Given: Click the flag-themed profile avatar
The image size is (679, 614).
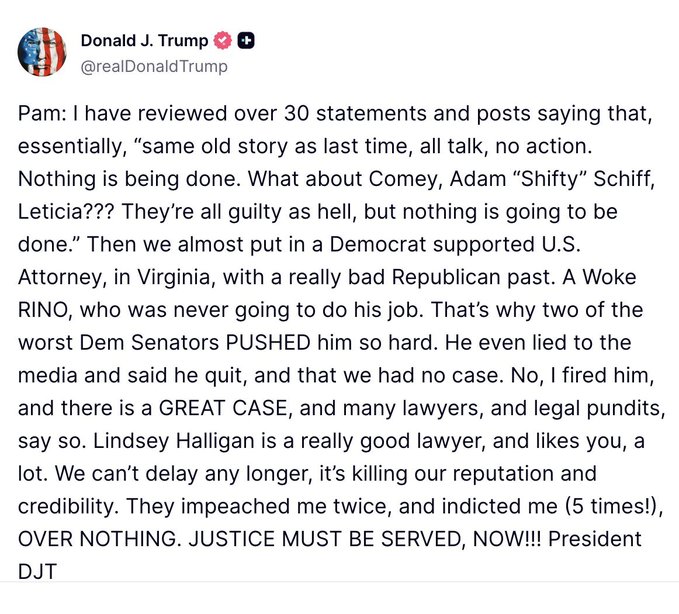Looking at the screenshot, I should [x=42, y=52].
